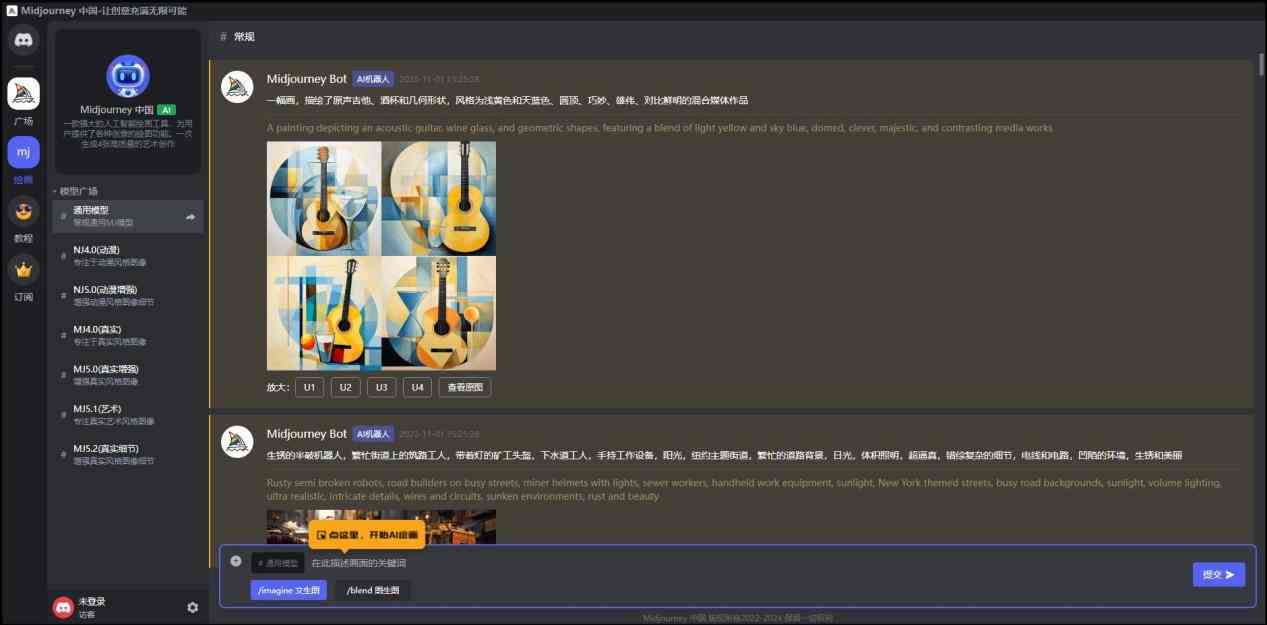Viewport: 1267px width, 625px height.
Task: Open the bottom-left guitar image
Action: coord(324,313)
